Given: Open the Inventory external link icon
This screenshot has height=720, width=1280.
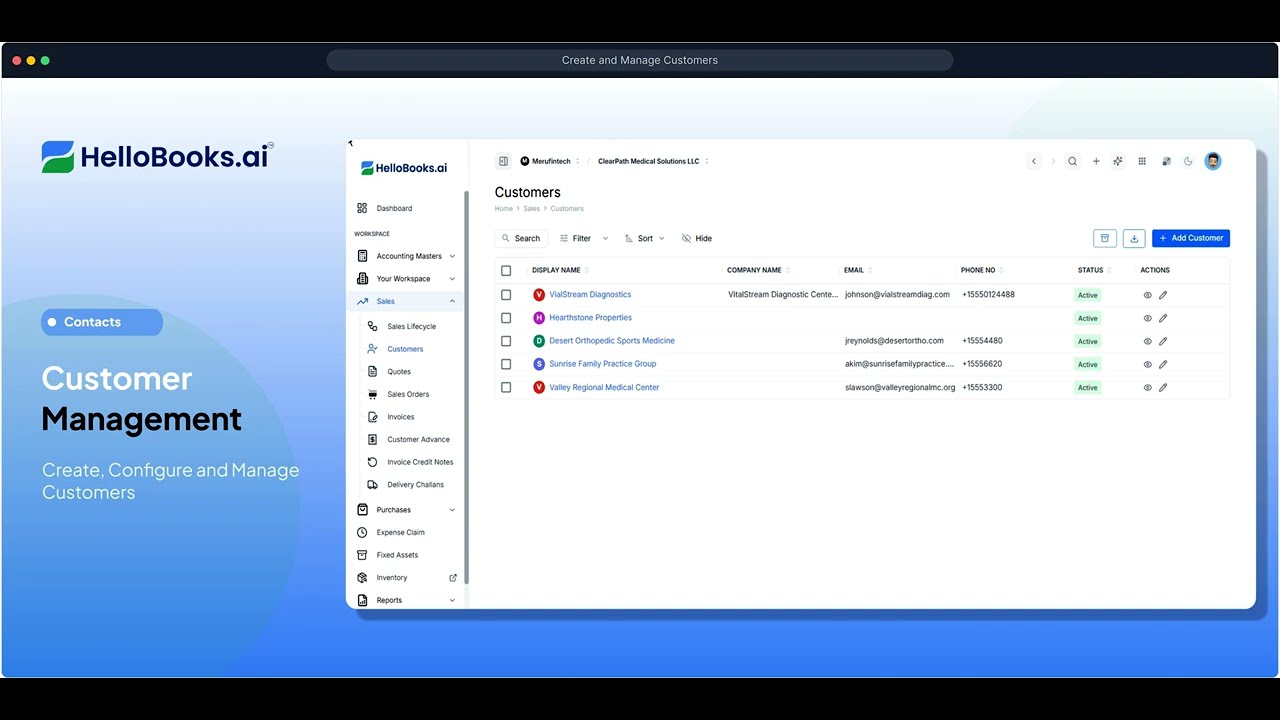Looking at the screenshot, I should 453,577.
